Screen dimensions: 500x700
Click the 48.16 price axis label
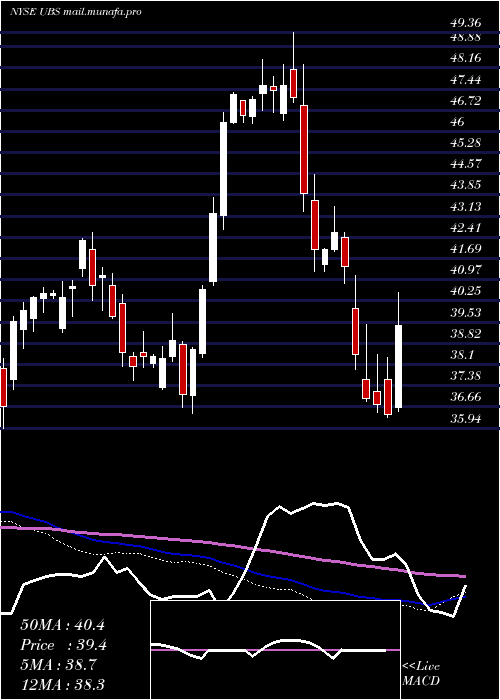tap(466, 58)
